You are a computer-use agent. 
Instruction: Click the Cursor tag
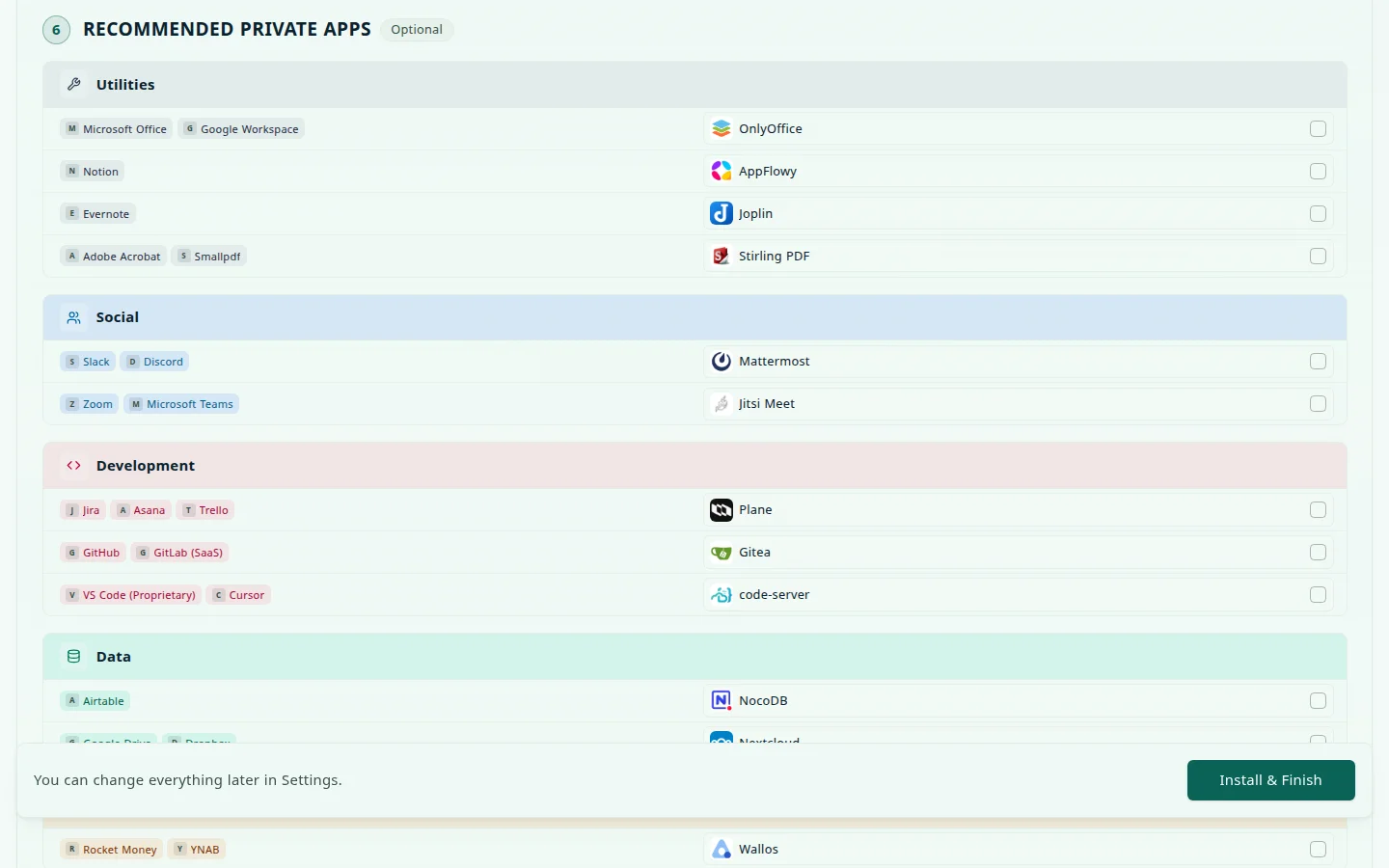[x=238, y=595]
